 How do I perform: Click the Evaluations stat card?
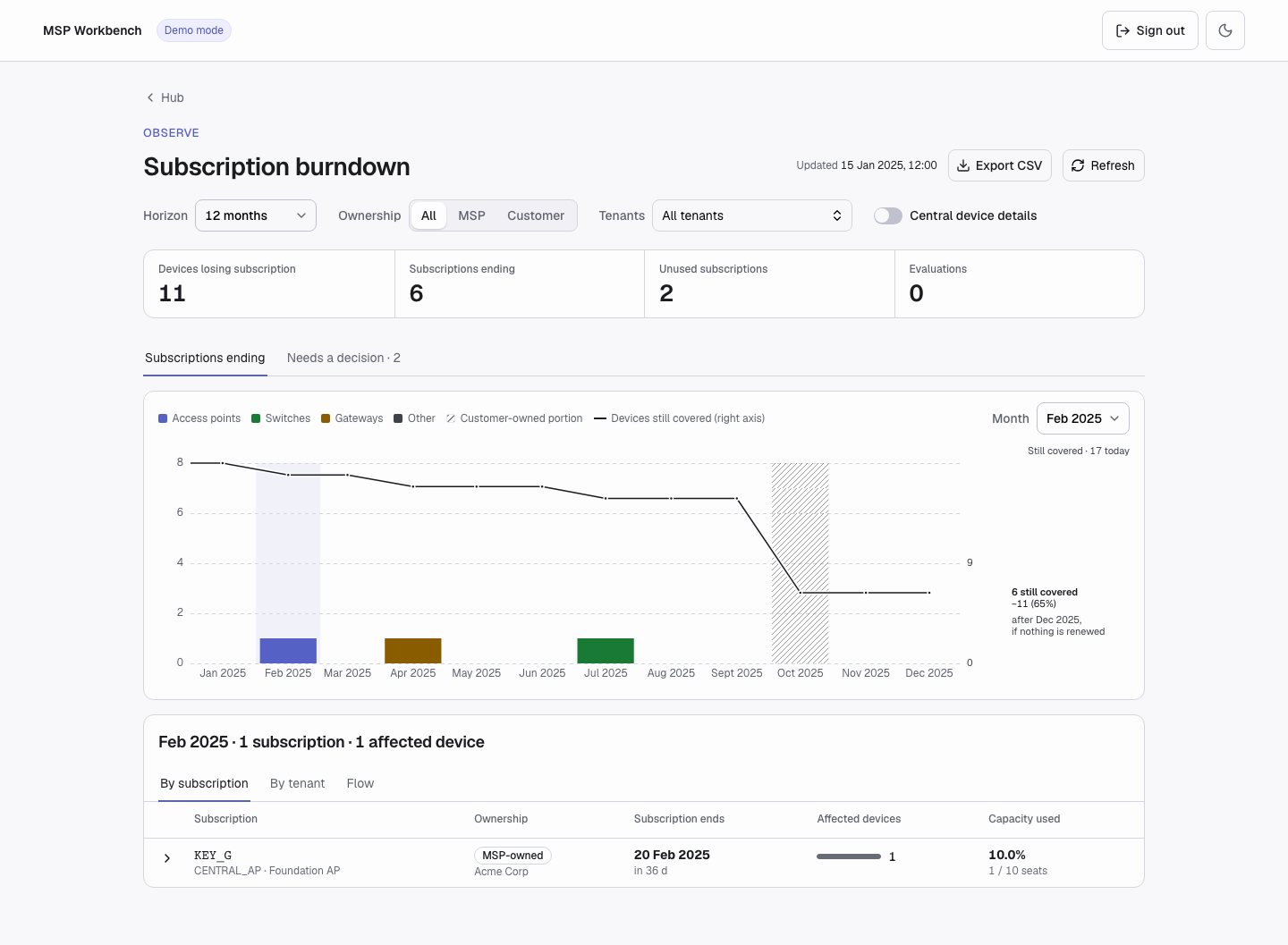1020,284
